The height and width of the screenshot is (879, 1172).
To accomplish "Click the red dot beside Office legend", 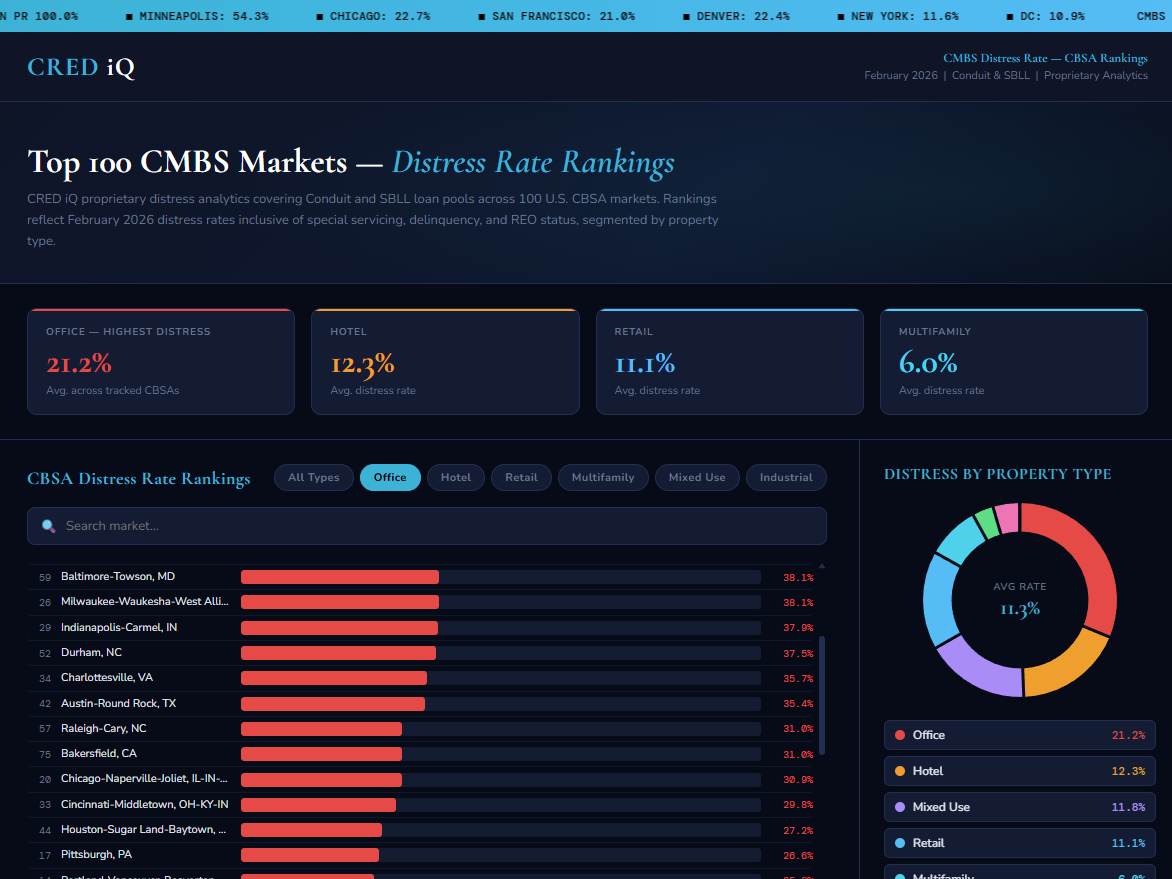I will pos(900,735).
